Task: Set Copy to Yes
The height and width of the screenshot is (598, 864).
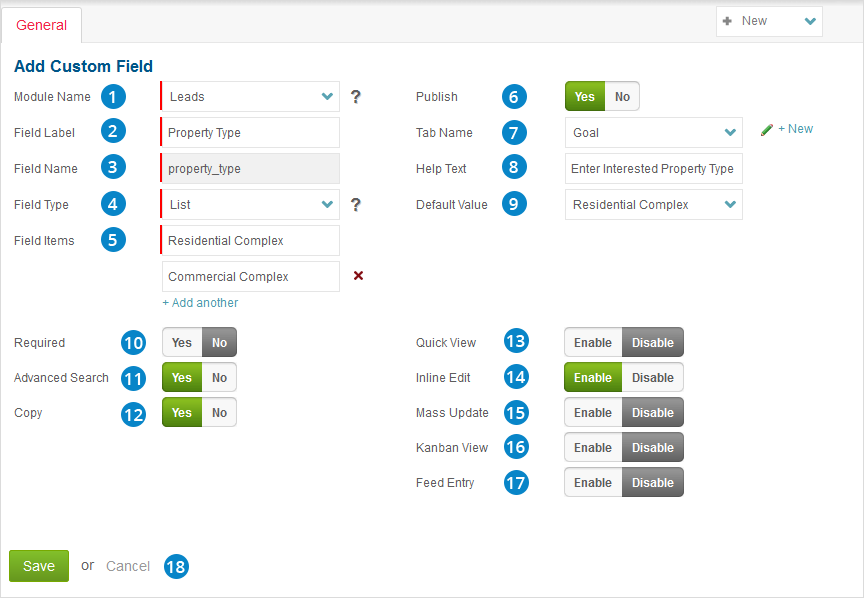Action: [182, 412]
